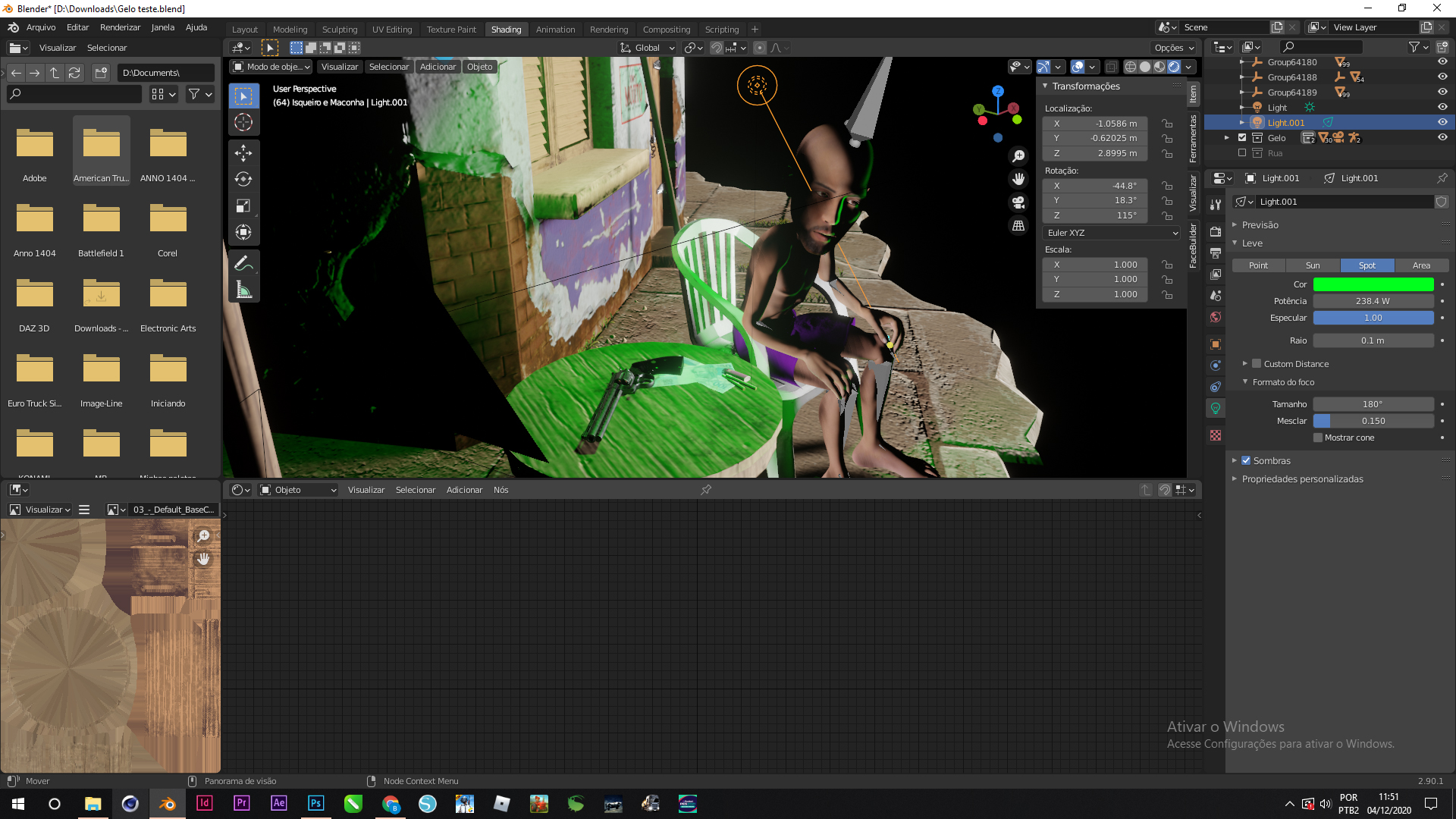
Task: Select the 3D Cursor tool
Action: [243, 122]
